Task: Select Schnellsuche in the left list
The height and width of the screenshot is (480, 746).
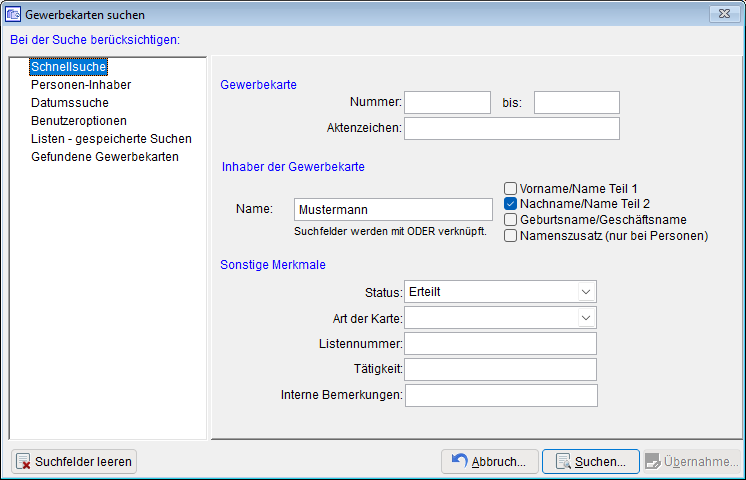Action: click(x=68, y=67)
